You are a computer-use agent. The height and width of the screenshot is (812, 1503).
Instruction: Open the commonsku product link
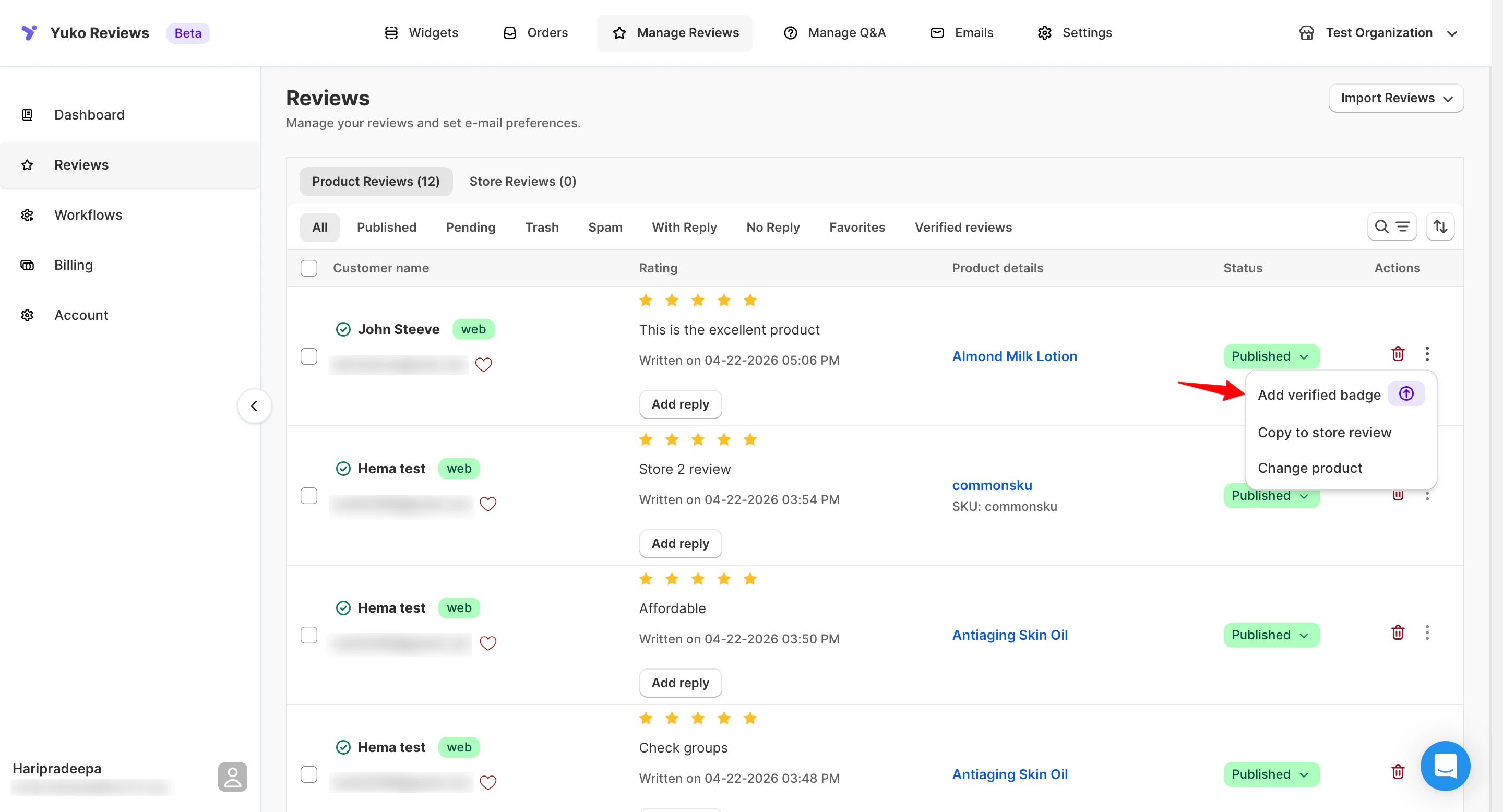point(992,485)
